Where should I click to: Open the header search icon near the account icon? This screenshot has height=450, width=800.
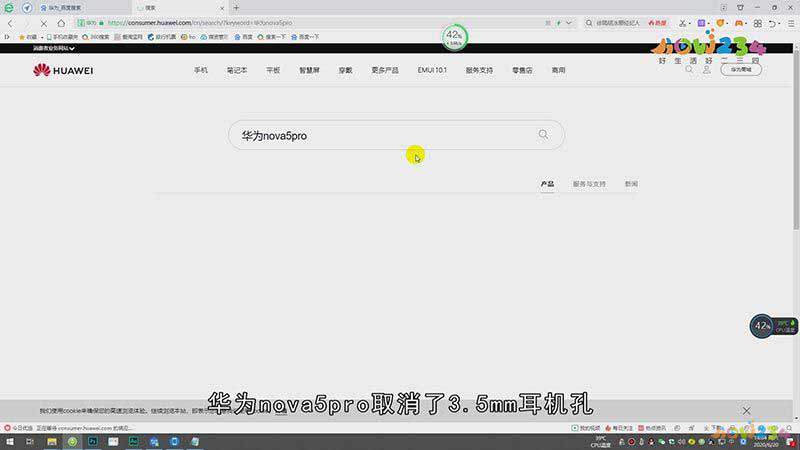click(689, 70)
